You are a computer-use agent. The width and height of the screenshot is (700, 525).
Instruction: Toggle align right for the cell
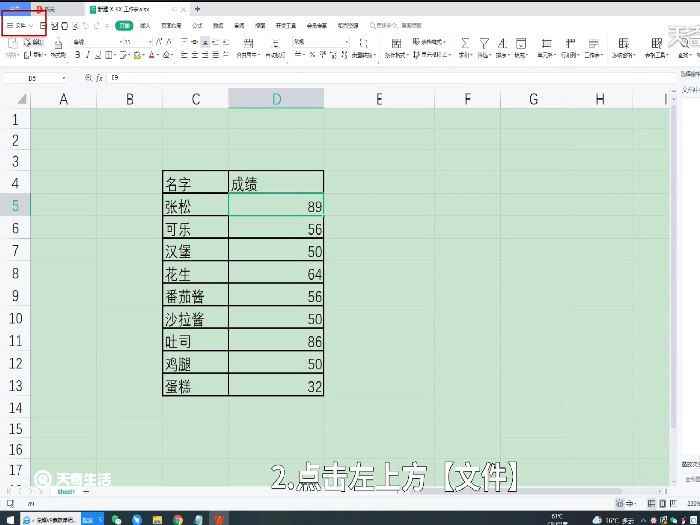205,55
